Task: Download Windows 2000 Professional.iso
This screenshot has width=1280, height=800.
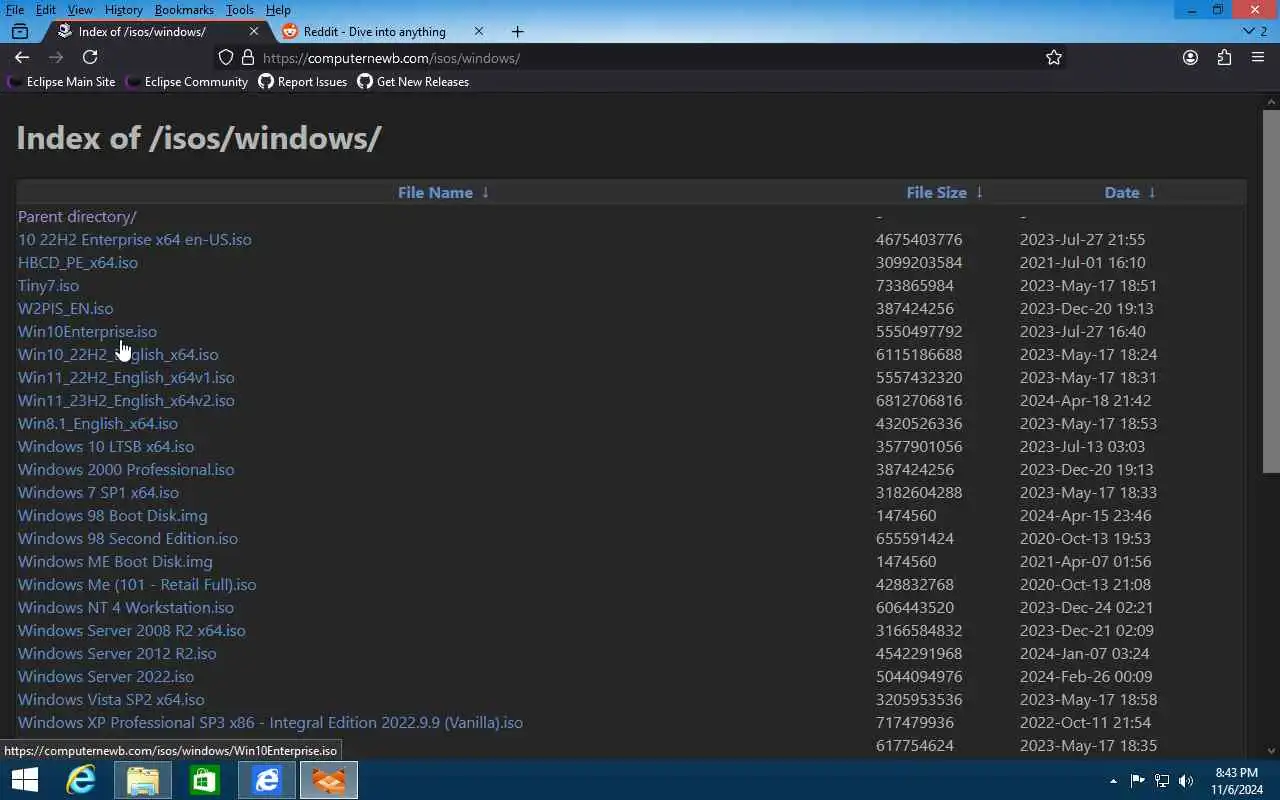Action: (126, 469)
